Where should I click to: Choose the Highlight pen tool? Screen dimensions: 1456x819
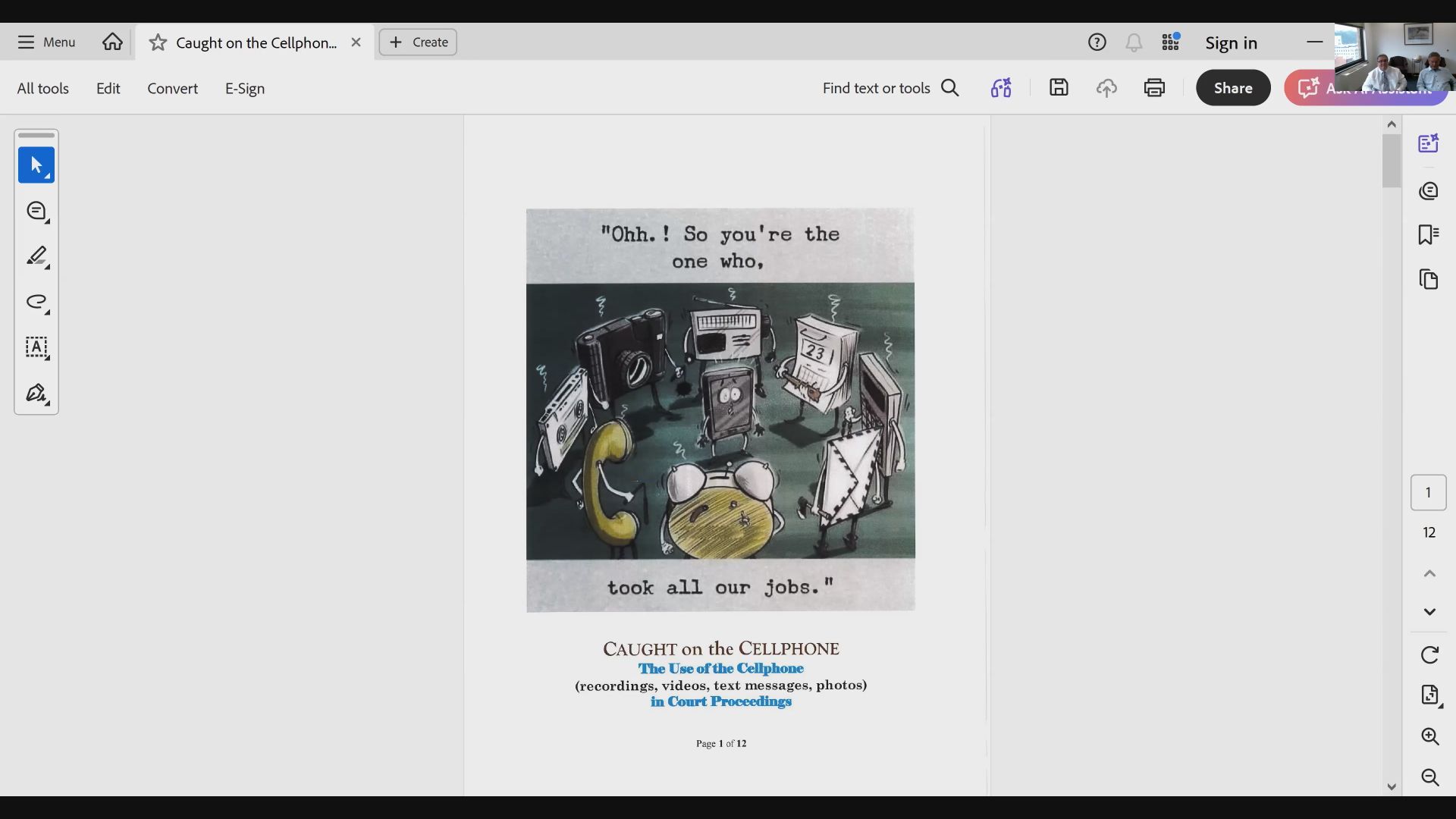pos(36,257)
